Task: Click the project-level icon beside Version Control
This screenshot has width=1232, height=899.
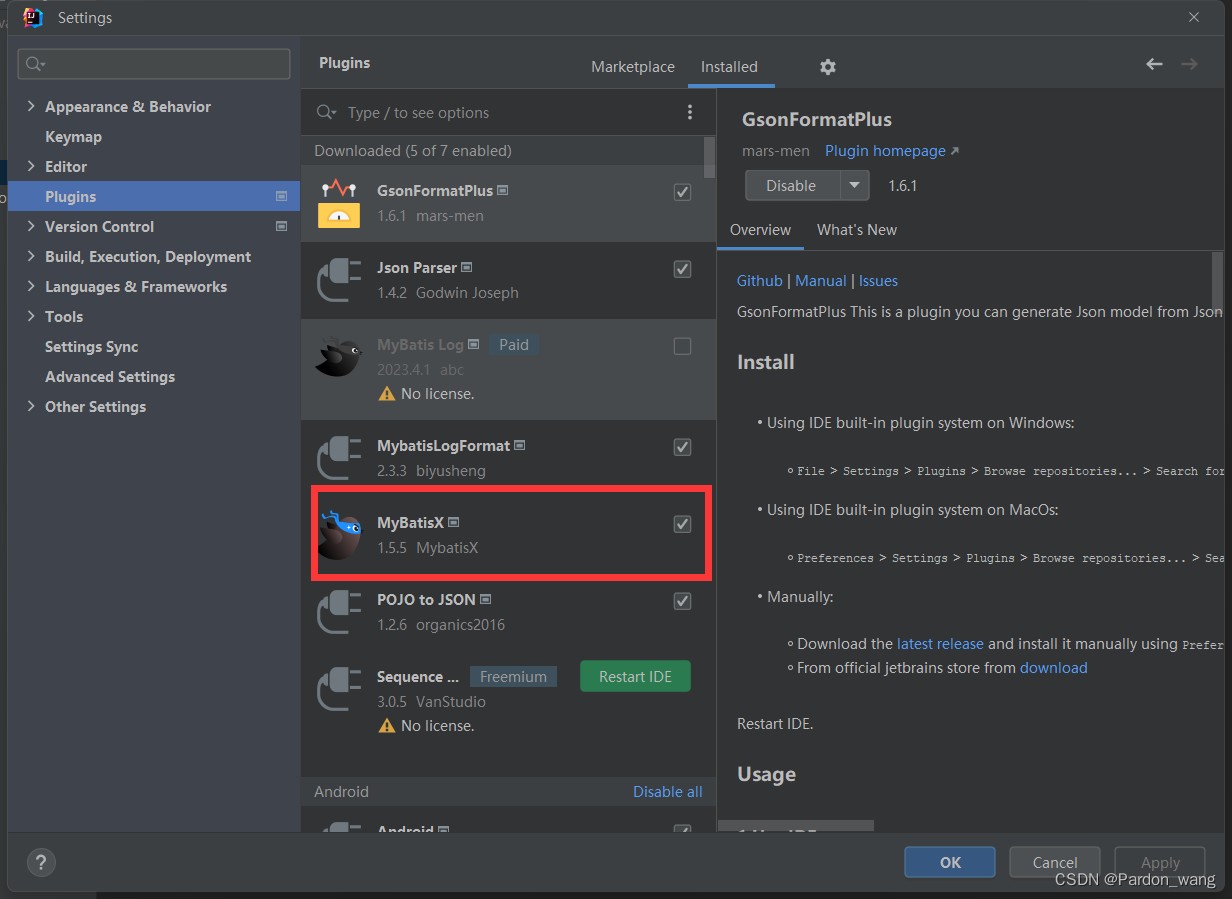Action: 282,227
